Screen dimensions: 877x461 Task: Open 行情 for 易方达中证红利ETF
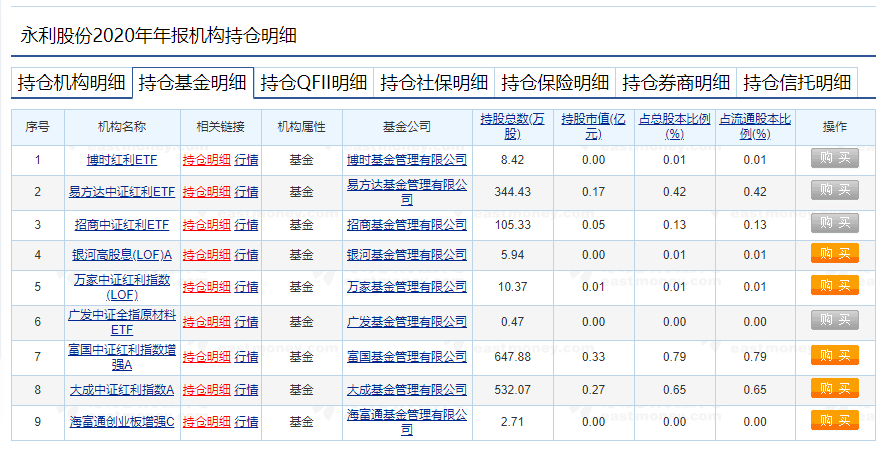click(x=246, y=192)
